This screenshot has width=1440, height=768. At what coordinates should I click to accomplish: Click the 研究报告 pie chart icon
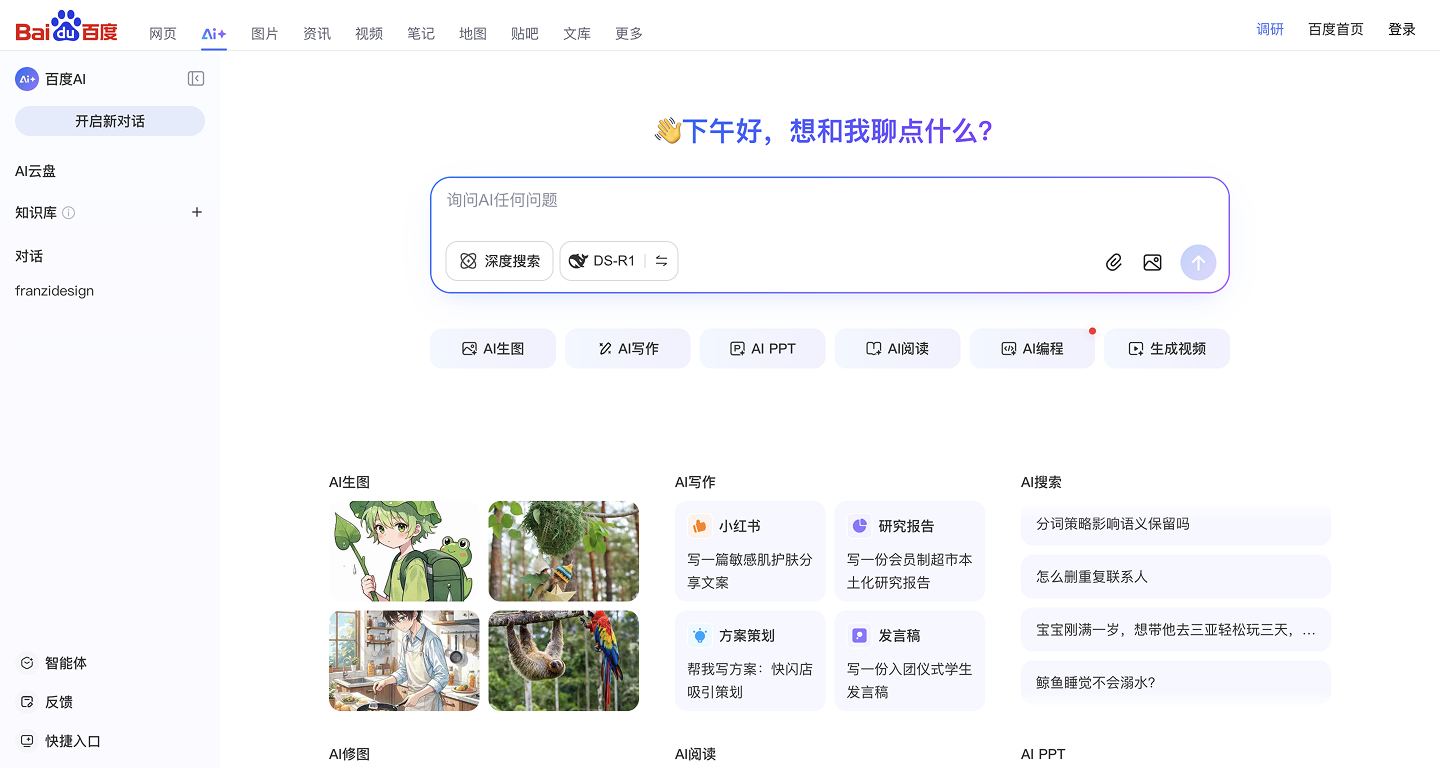point(859,526)
